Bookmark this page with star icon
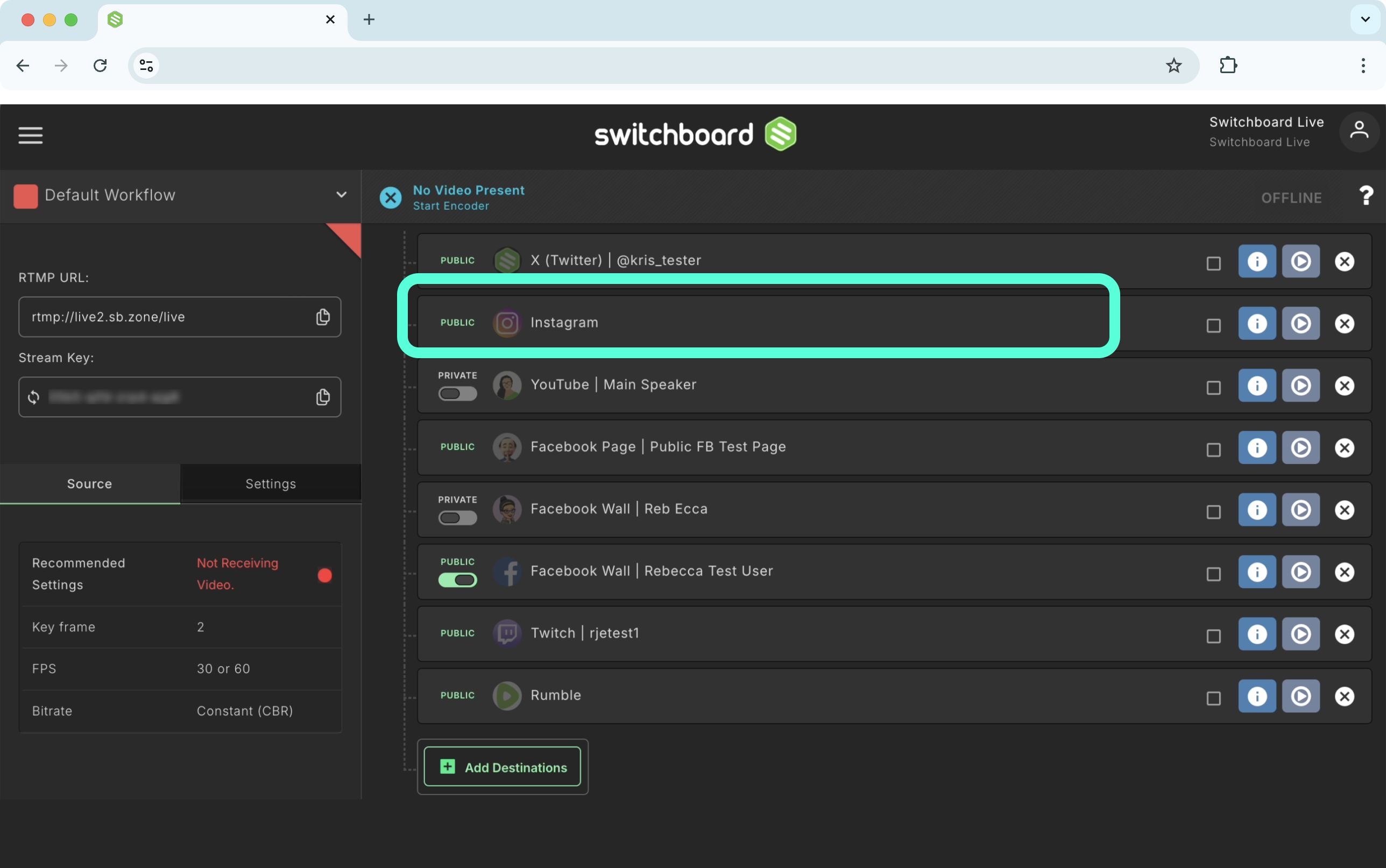Image resolution: width=1386 pixels, height=868 pixels. point(1173,66)
